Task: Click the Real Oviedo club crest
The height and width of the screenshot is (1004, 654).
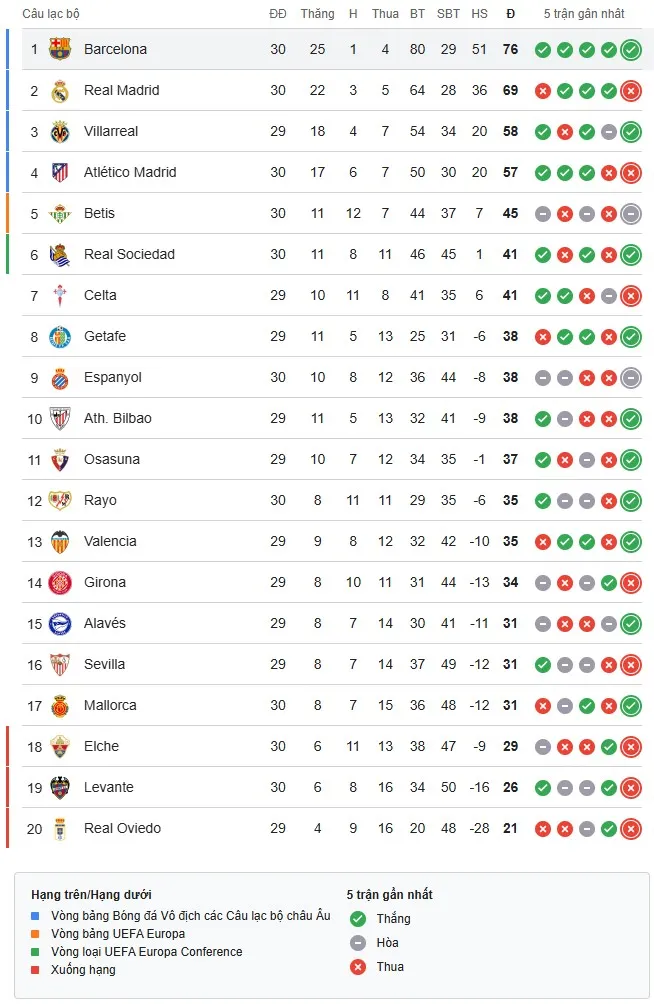Action: (60, 828)
